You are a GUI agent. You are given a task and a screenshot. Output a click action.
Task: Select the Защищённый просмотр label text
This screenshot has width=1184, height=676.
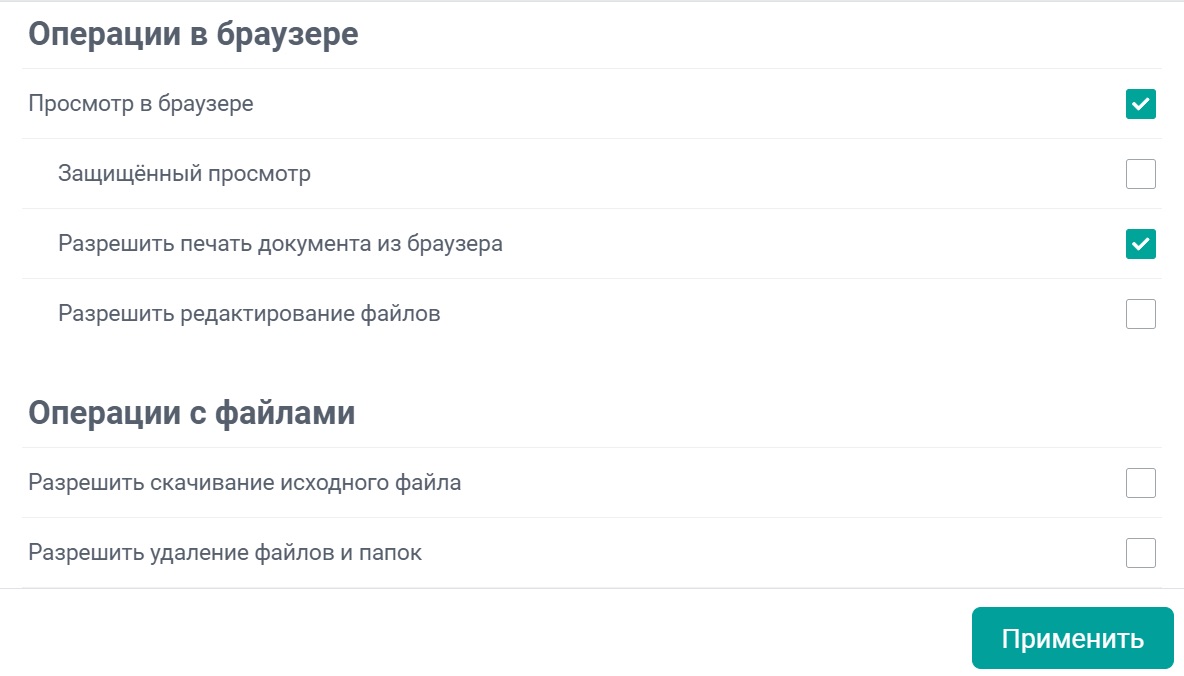pyautogui.click(x=184, y=174)
